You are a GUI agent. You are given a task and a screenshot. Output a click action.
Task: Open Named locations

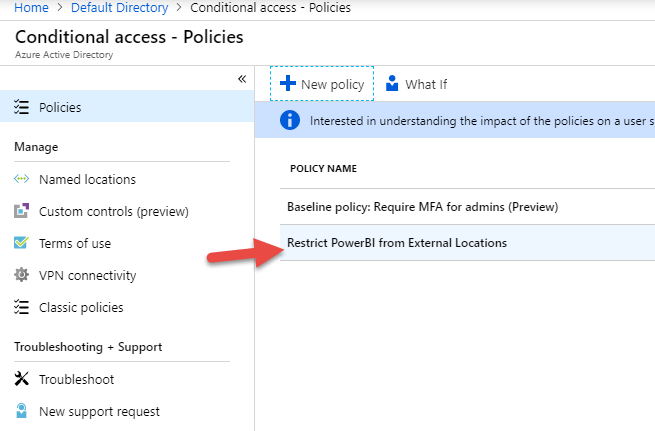(87, 180)
